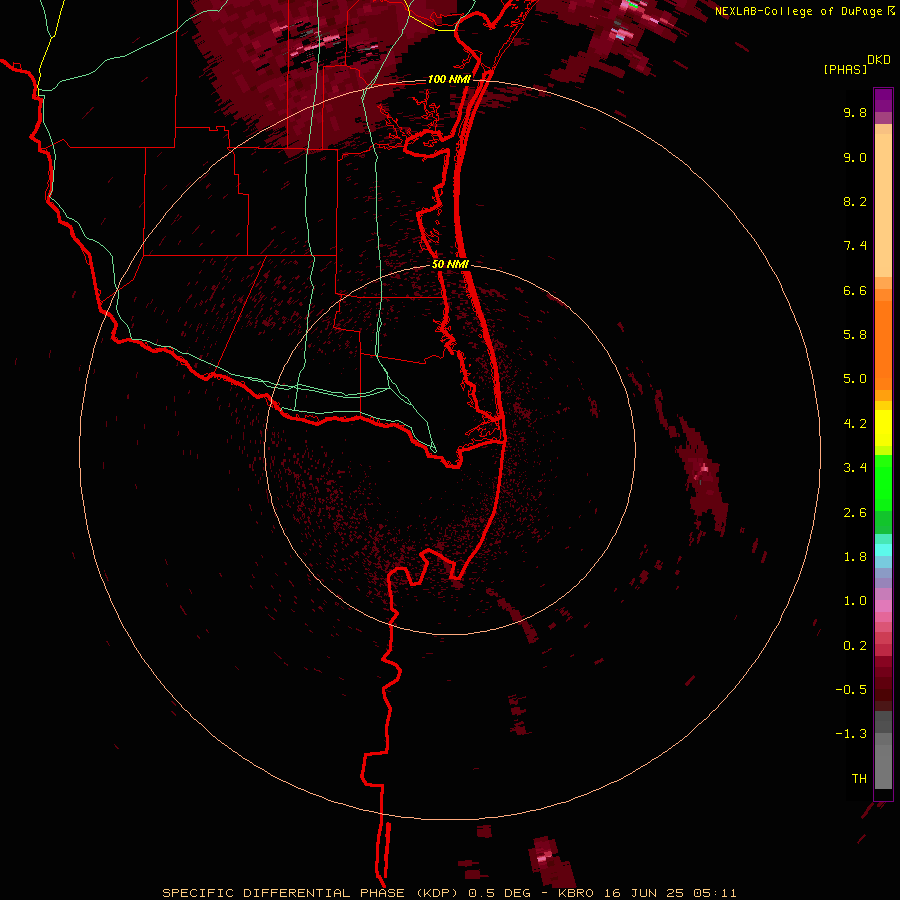900x900 pixels.
Task: Click the -1.3 scale value
Action: pyautogui.click(x=851, y=734)
